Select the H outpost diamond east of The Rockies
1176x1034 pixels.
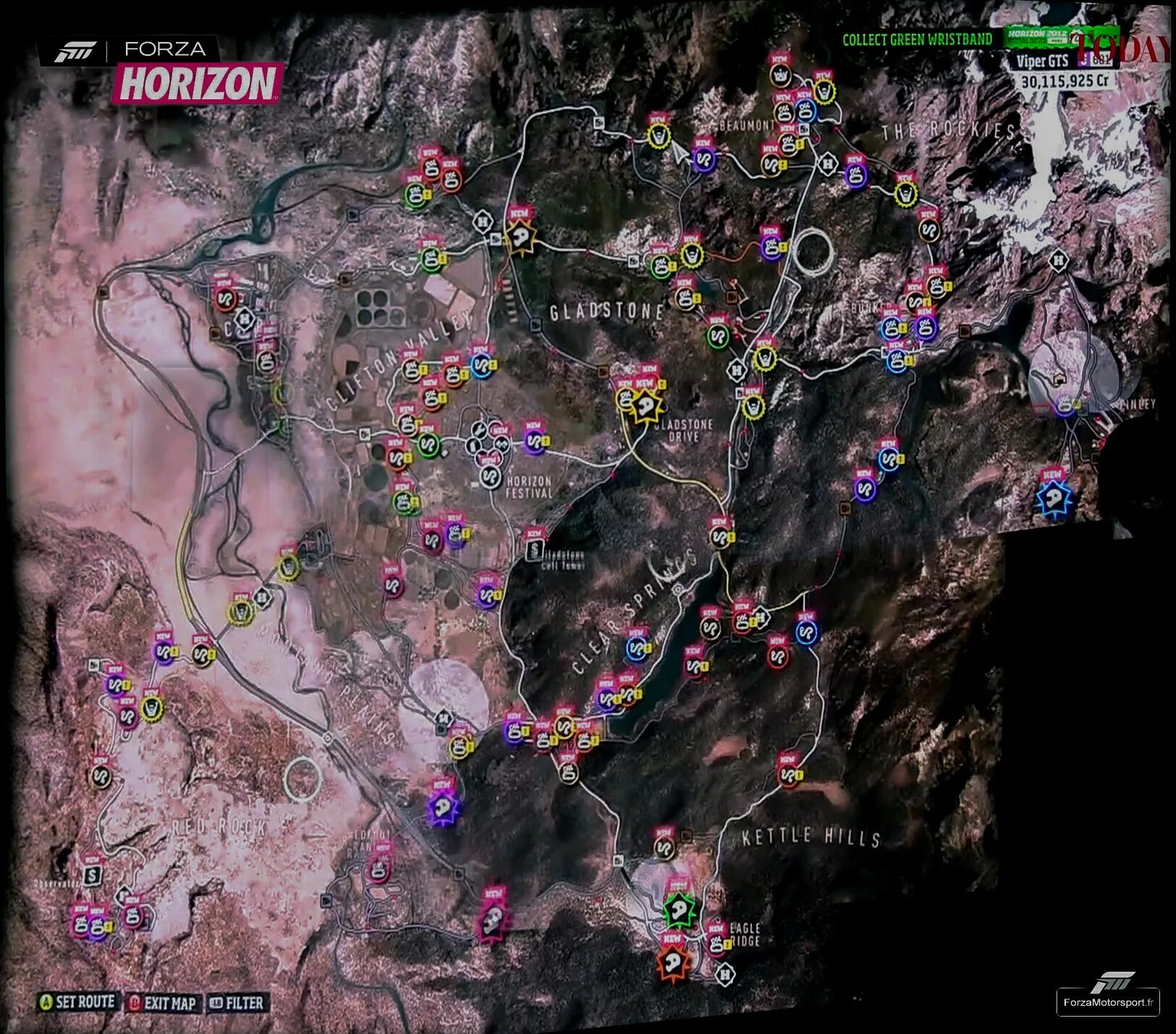pos(1059,260)
